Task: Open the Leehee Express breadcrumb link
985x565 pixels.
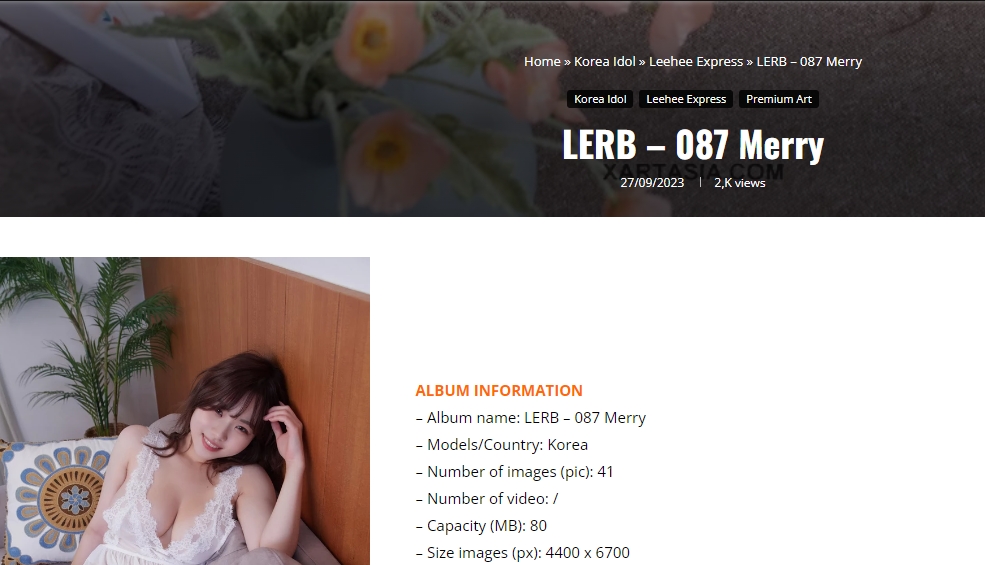Action: coord(695,62)
